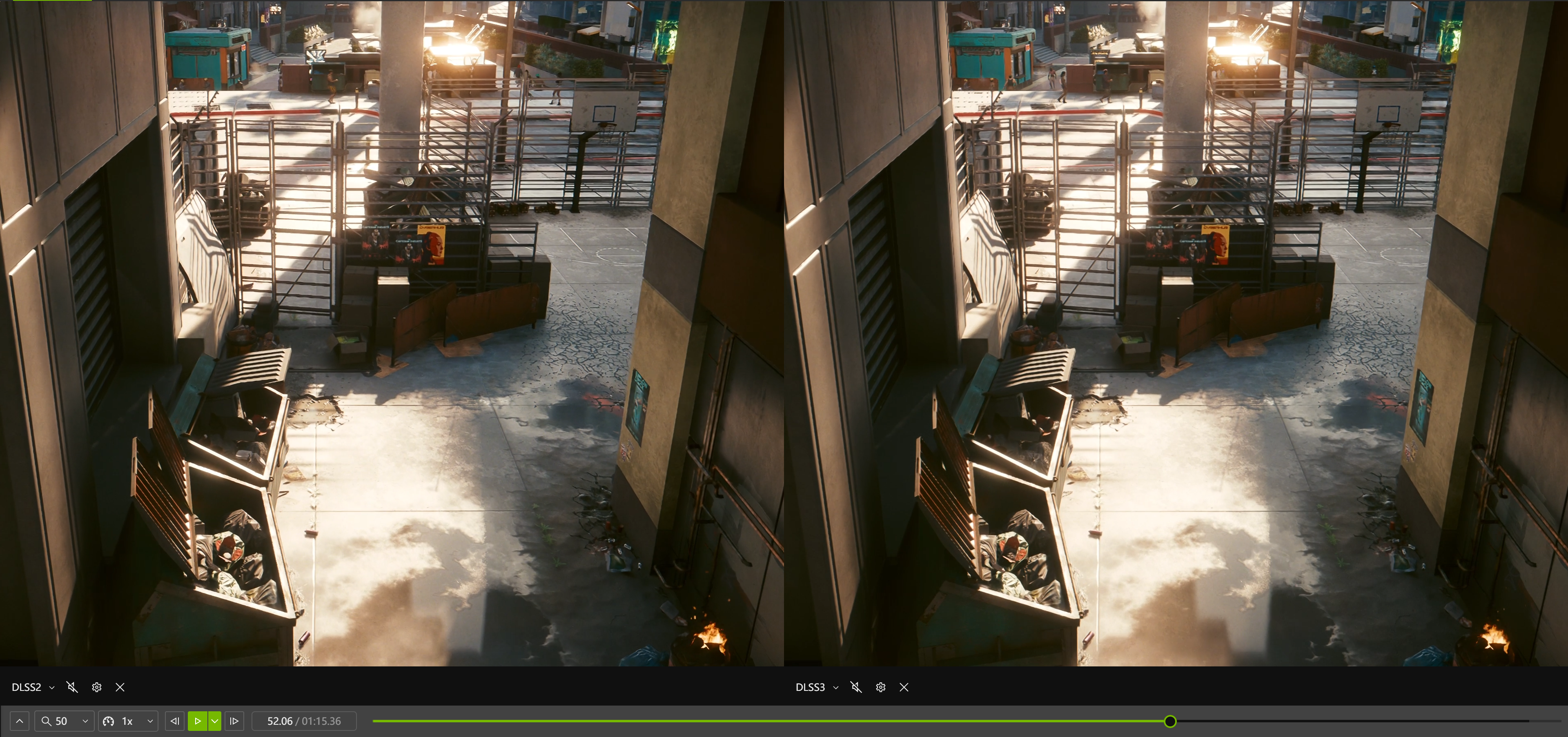The width and height of the screenshot is (1568, 737).
Task: Expand the DLSS2 video source dropdown
Action: [52, 688]
